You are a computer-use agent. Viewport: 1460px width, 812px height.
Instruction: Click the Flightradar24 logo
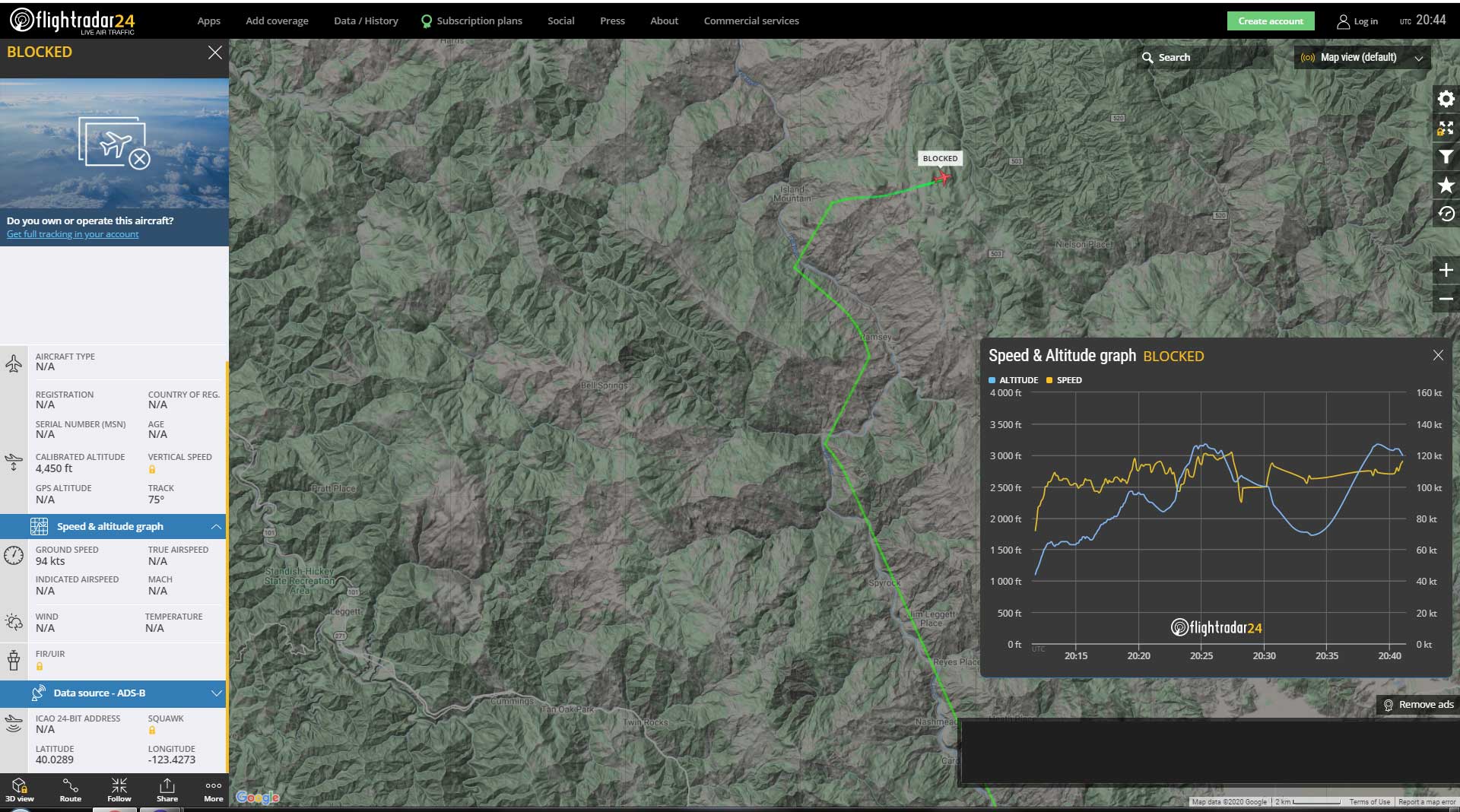(72, 21)
